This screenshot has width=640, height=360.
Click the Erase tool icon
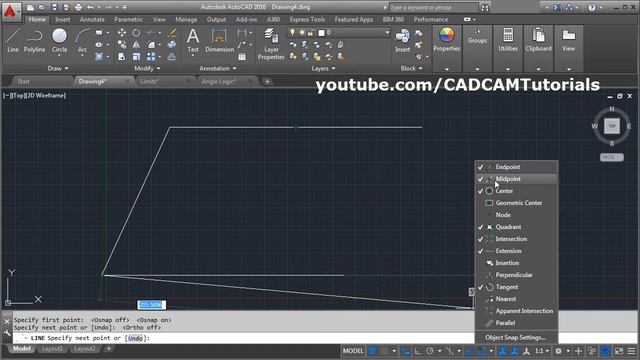coord(172,33)
